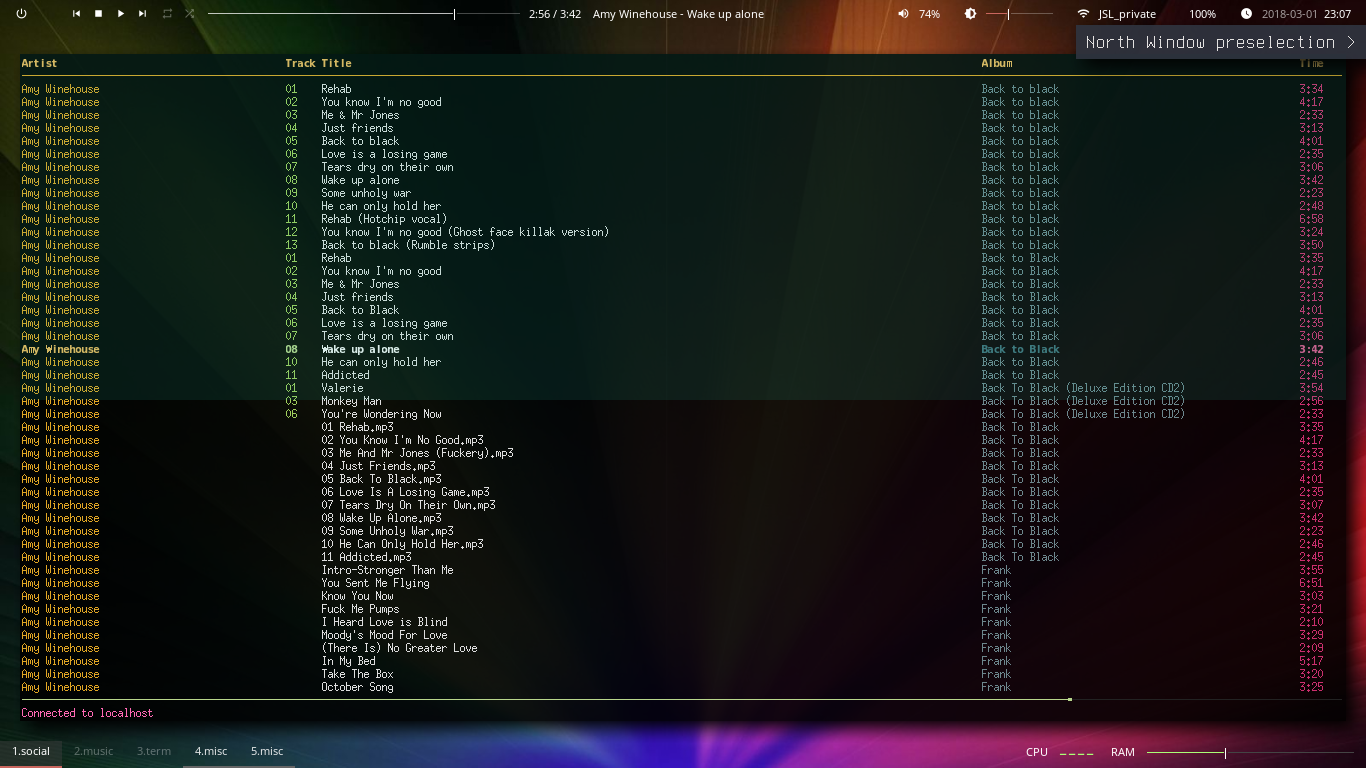Click the 2018-03-01 date

pos(1290,14)
